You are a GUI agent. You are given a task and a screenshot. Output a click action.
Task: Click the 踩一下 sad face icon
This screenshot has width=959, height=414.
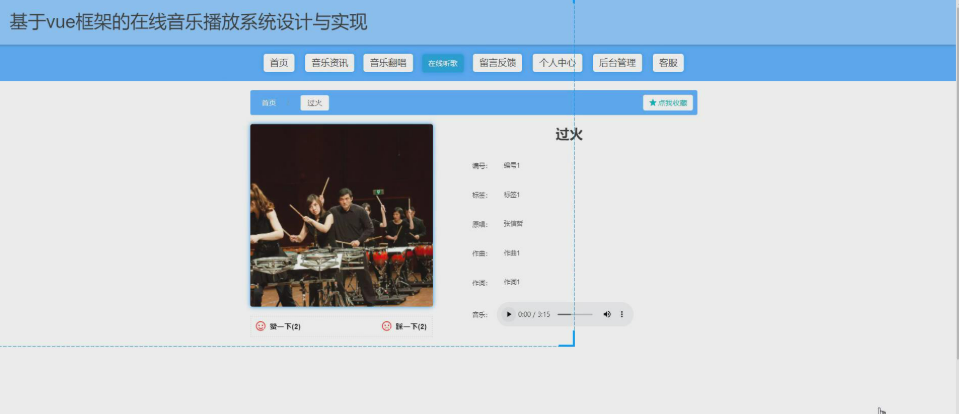point(387,327)
